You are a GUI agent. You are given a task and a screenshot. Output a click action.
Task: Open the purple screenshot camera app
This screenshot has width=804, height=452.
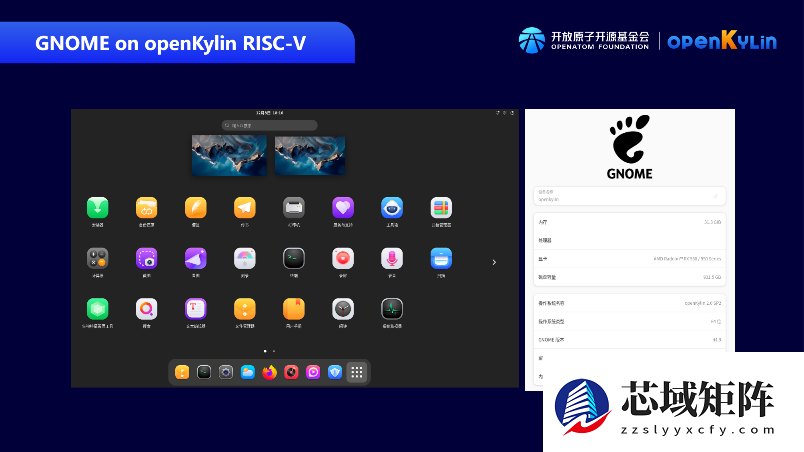click(x=147, y=259)
